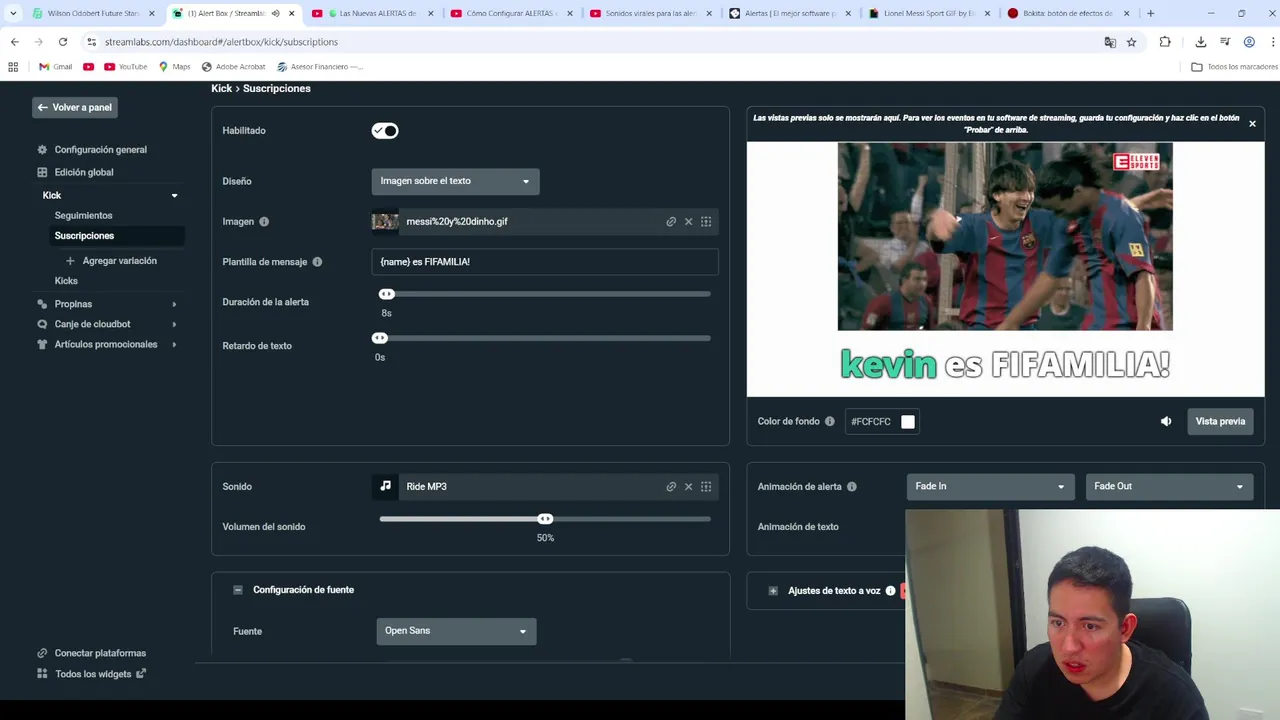Go back in browser history
This screenshot has height=720, width=1280.
pyautogui.click(x=14, y=42)
